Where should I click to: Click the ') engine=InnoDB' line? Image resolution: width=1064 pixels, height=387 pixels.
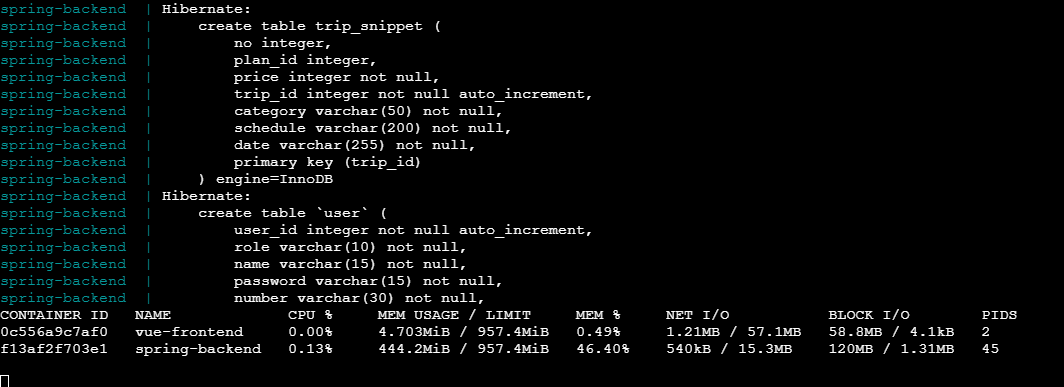tap(265, 179)
